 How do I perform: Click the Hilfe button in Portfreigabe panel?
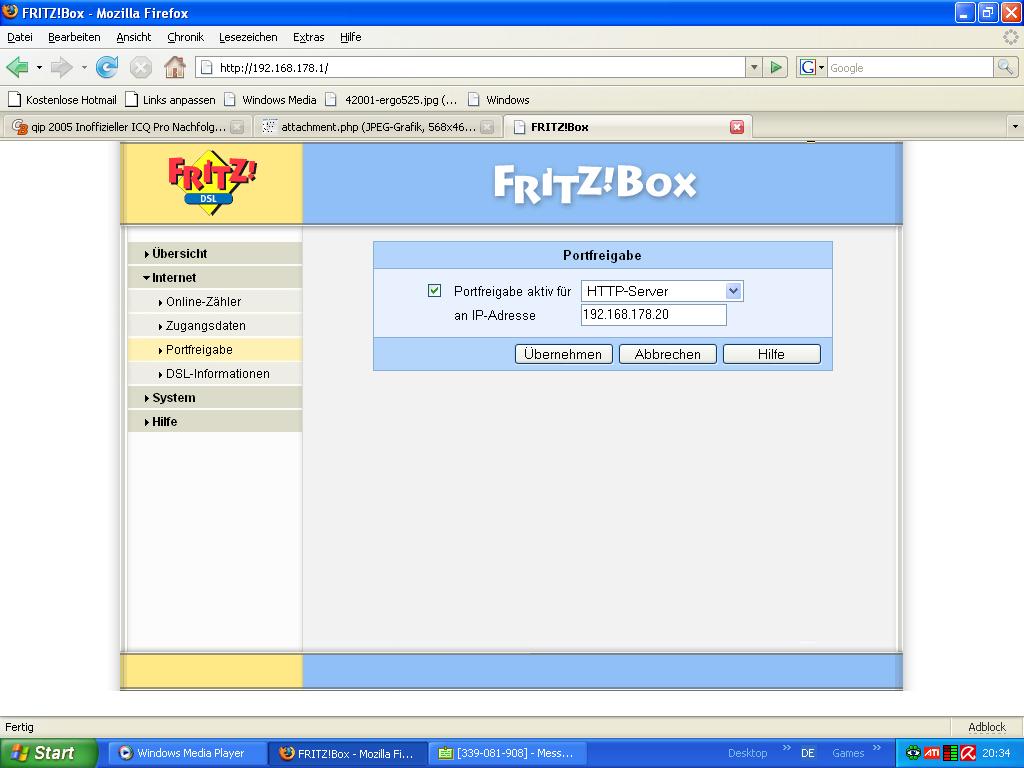pos(771,354)
